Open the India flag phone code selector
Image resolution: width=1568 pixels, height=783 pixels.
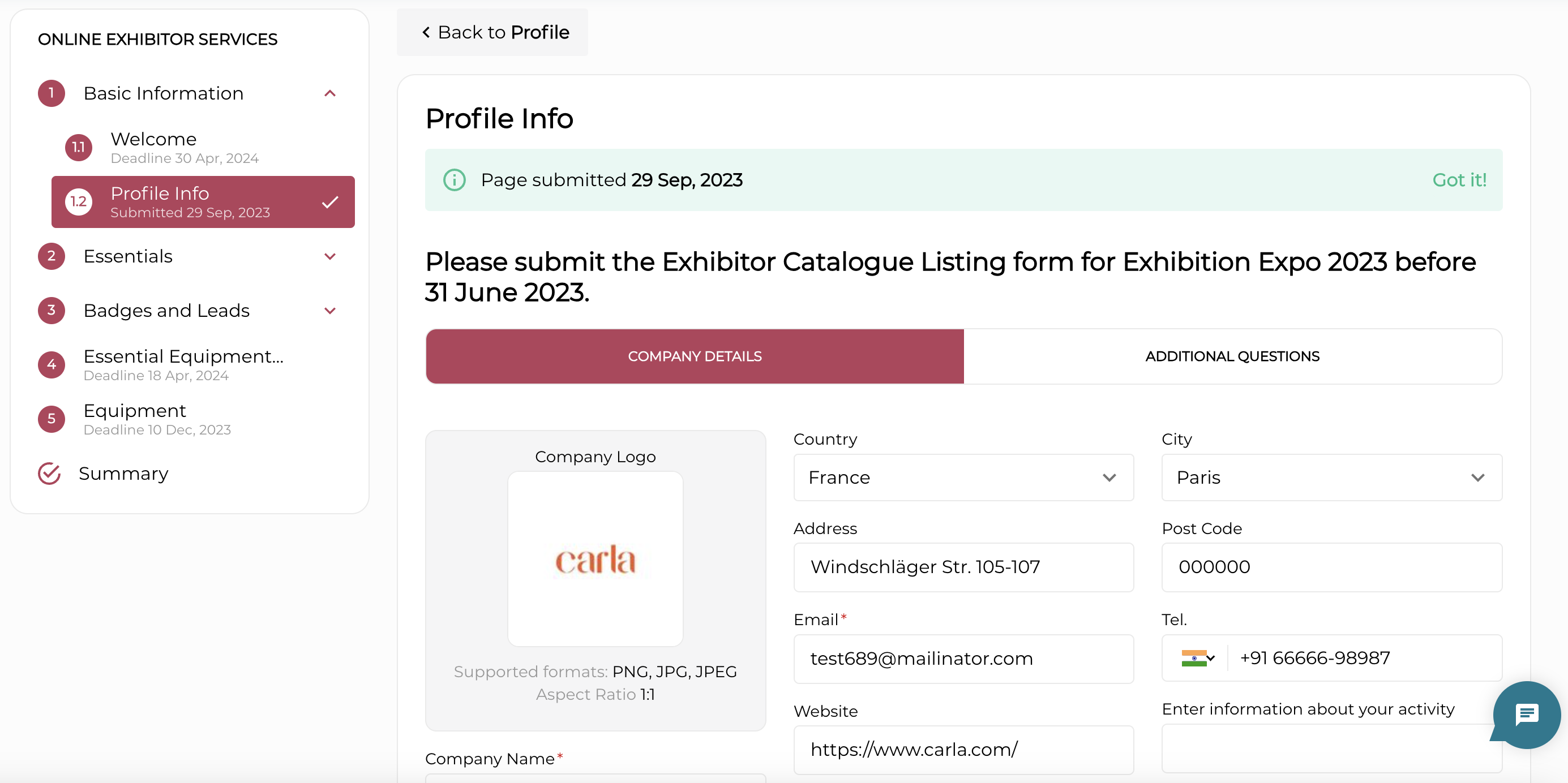click(x=1197, y=657)
